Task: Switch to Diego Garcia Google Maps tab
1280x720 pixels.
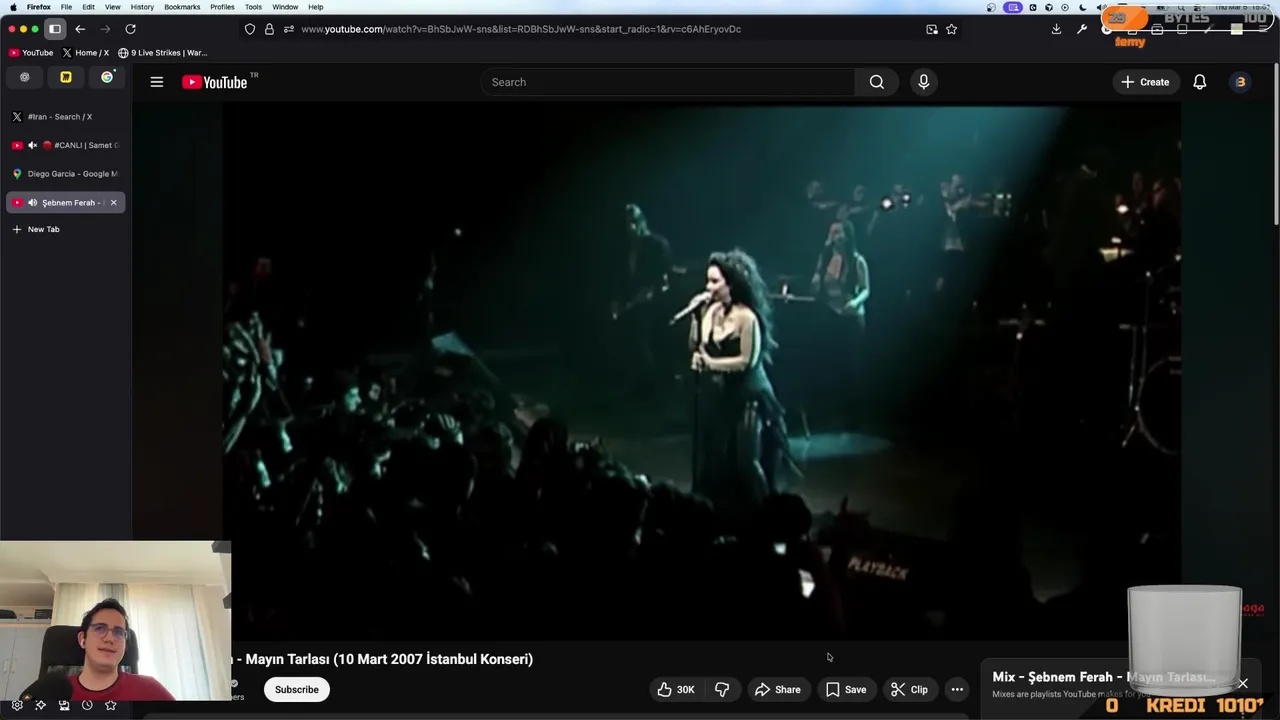Action: tap(66, 174)
